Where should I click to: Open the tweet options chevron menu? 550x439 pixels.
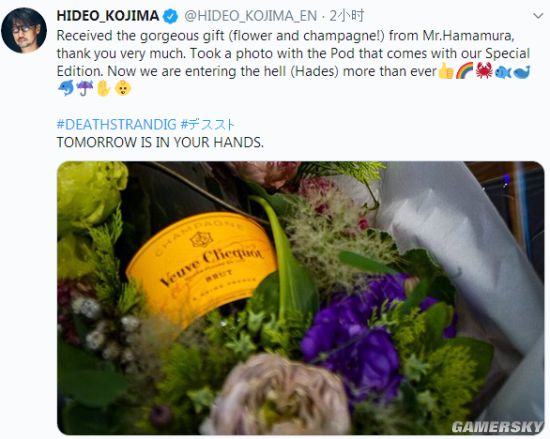point(538,16)
